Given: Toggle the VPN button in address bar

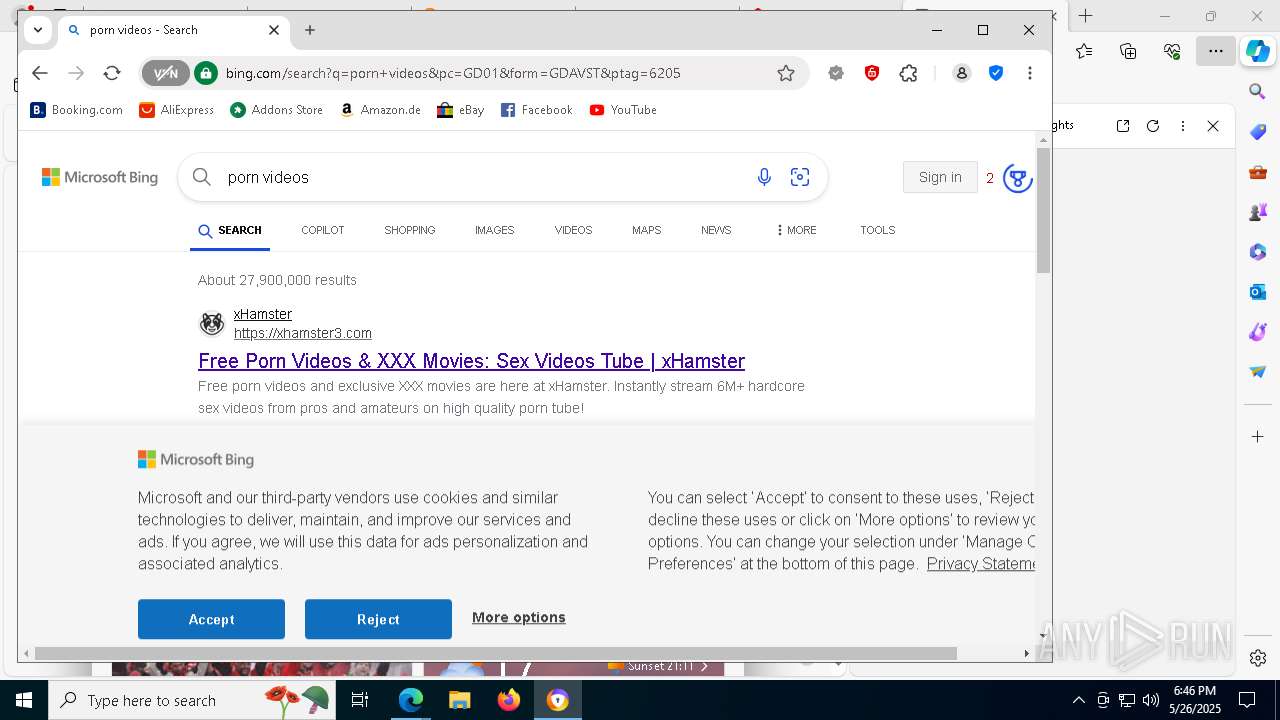Looking at the screenshot, I should pos(165,73).
